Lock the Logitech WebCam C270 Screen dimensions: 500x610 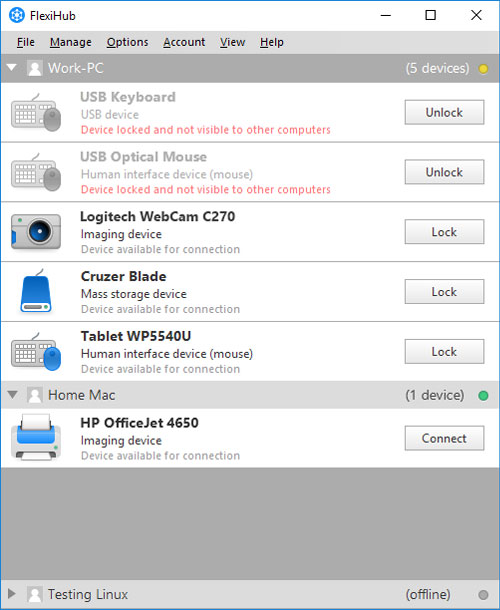tap(444, 232)
